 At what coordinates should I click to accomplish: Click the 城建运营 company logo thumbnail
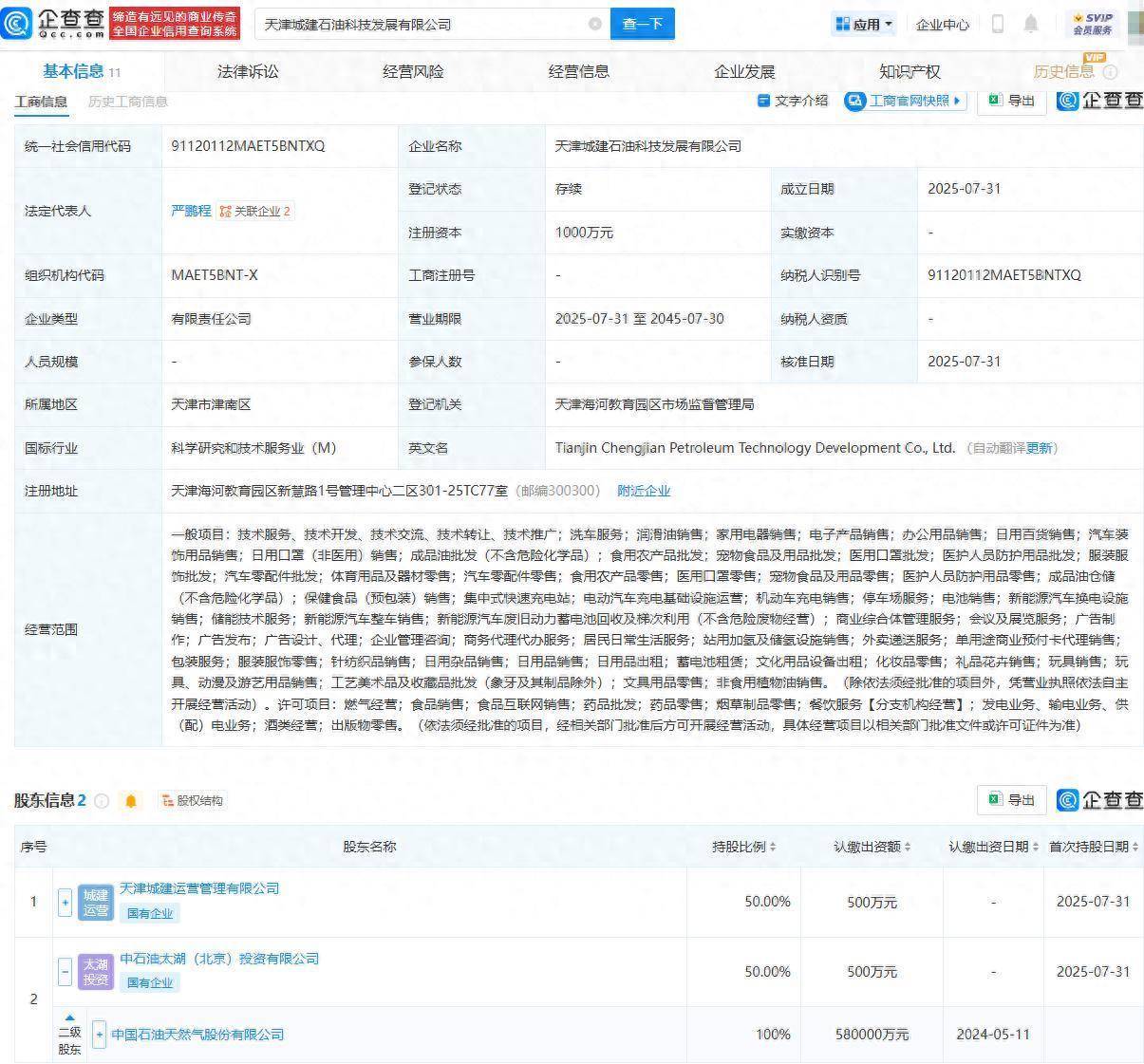click(x=96, y=902)
